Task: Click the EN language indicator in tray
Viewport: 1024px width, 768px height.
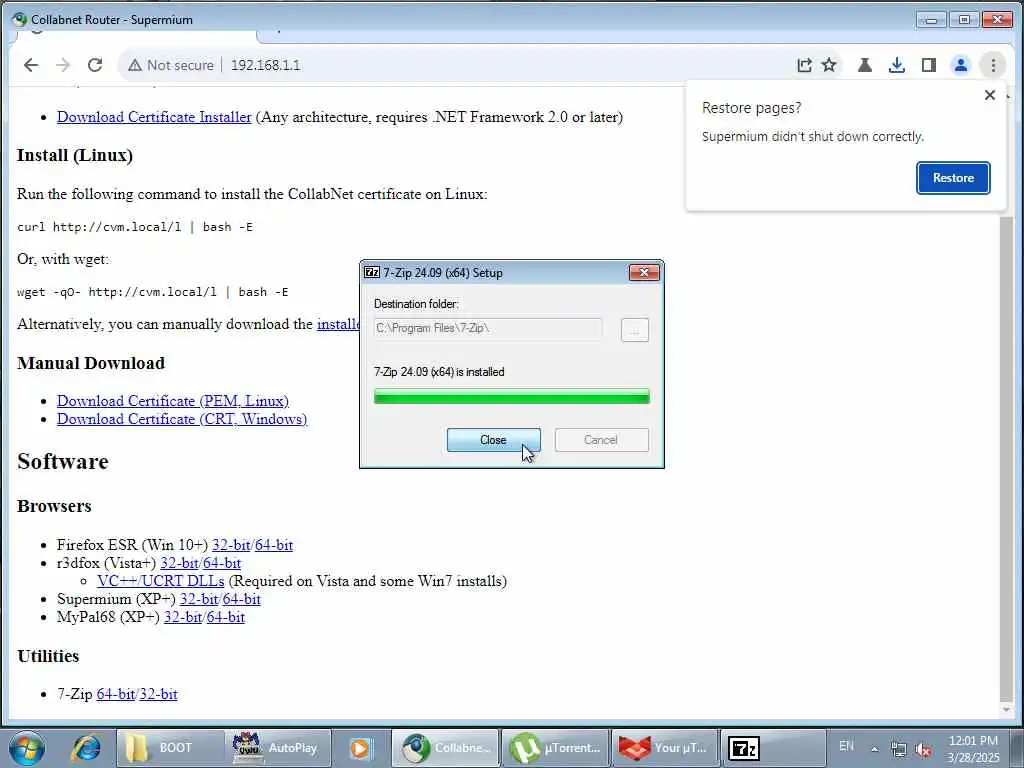Action: (x=846, y=746)
